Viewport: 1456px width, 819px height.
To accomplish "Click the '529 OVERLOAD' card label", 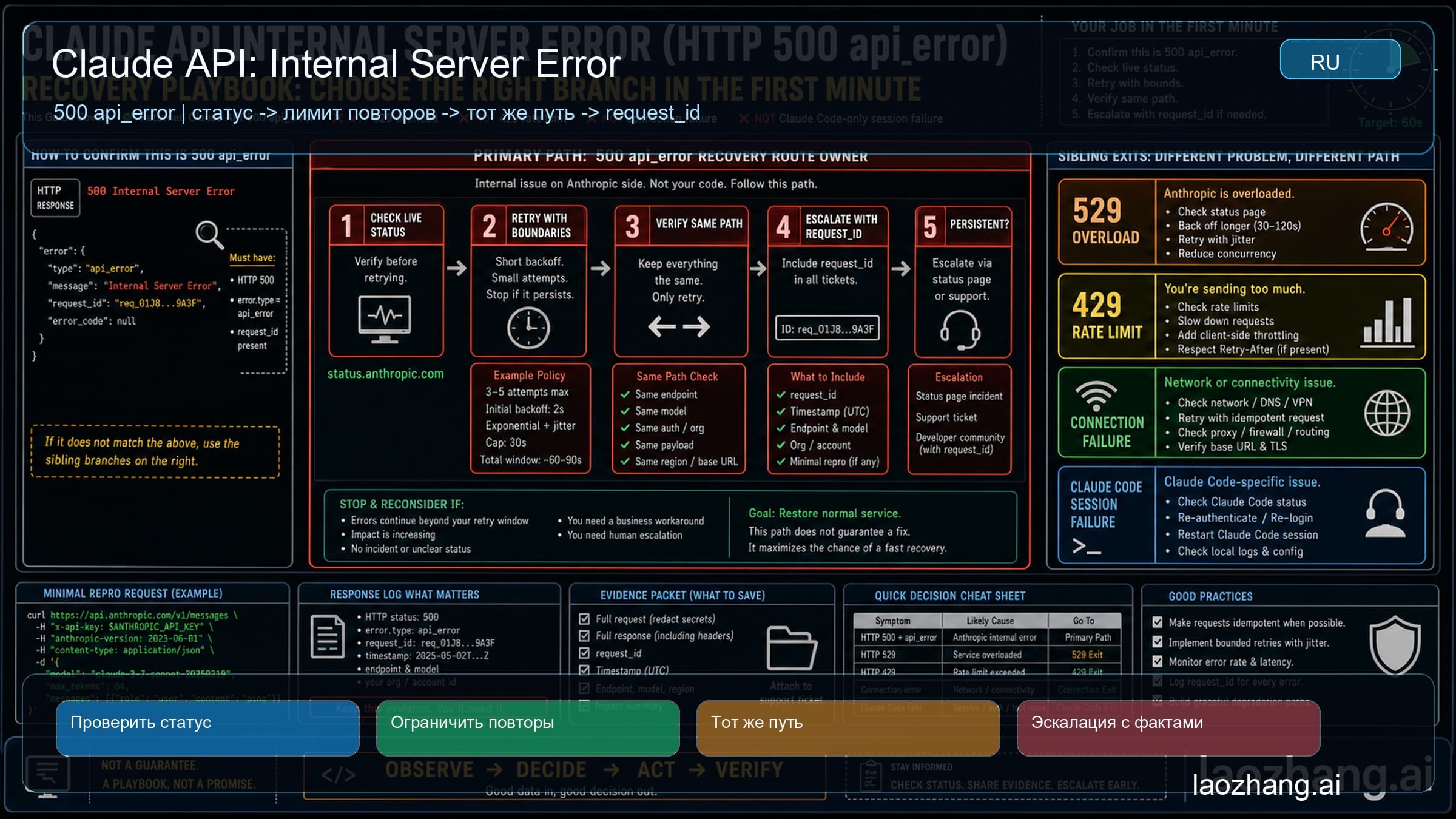I will coord(1105,221).
